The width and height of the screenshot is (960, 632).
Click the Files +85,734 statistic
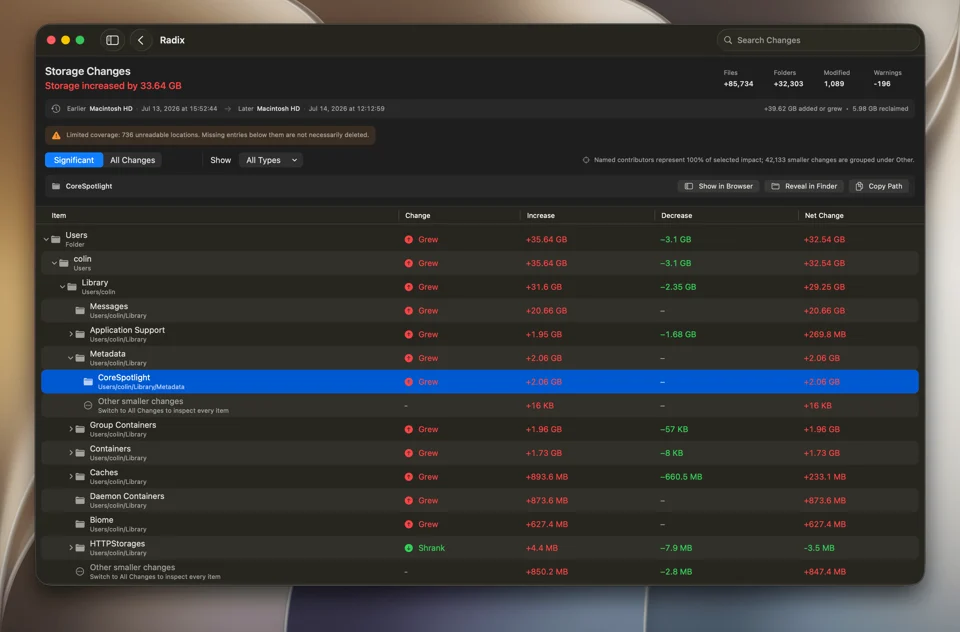coord(738,78)
